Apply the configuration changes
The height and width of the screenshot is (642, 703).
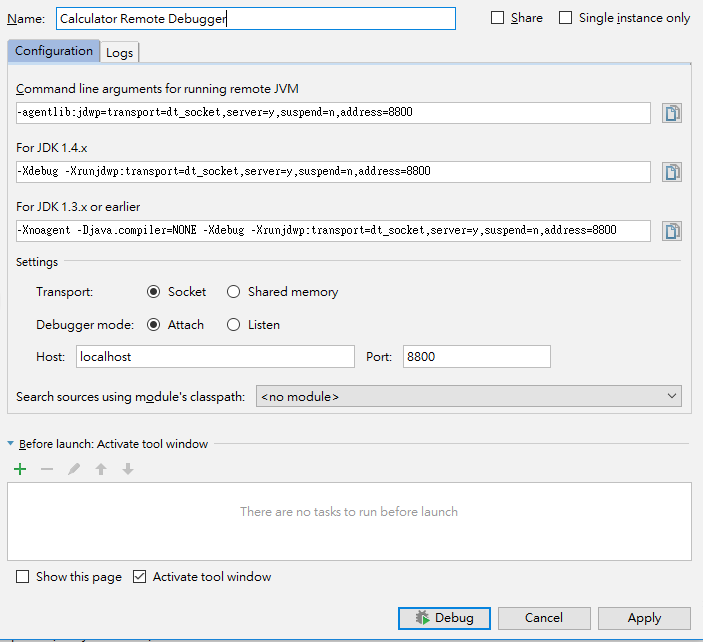coord(644,618)
